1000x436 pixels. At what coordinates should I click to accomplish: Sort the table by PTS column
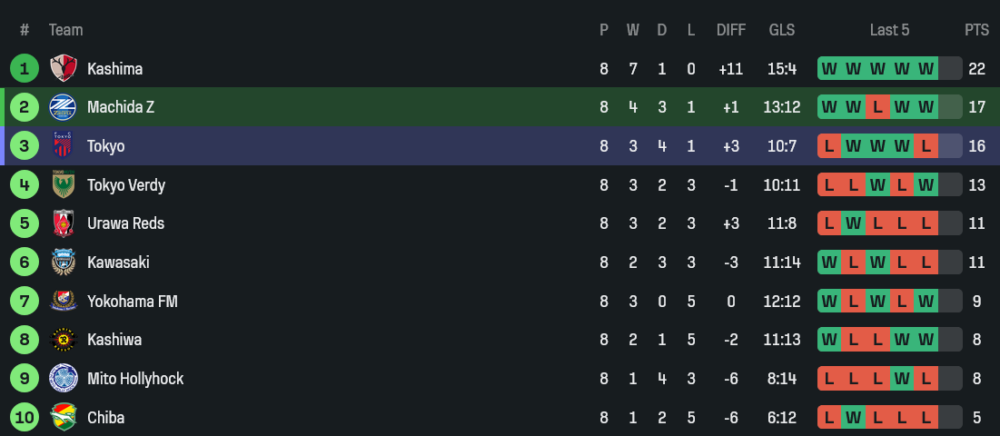point(976,30)
